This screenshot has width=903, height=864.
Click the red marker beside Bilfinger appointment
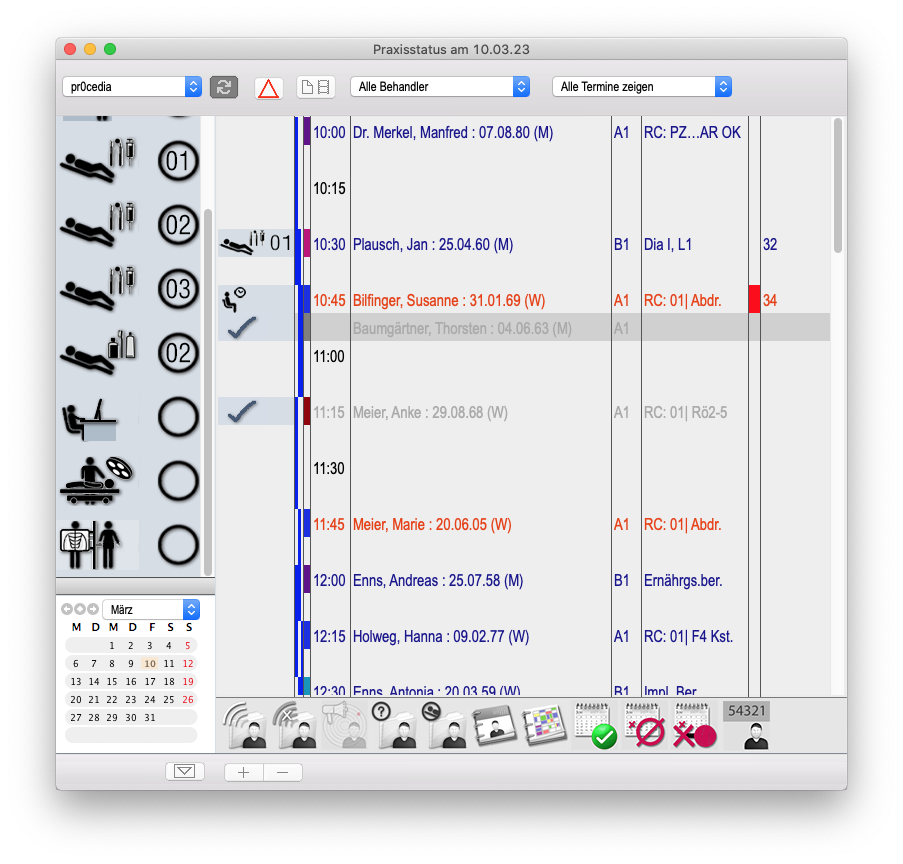[754, 300]
